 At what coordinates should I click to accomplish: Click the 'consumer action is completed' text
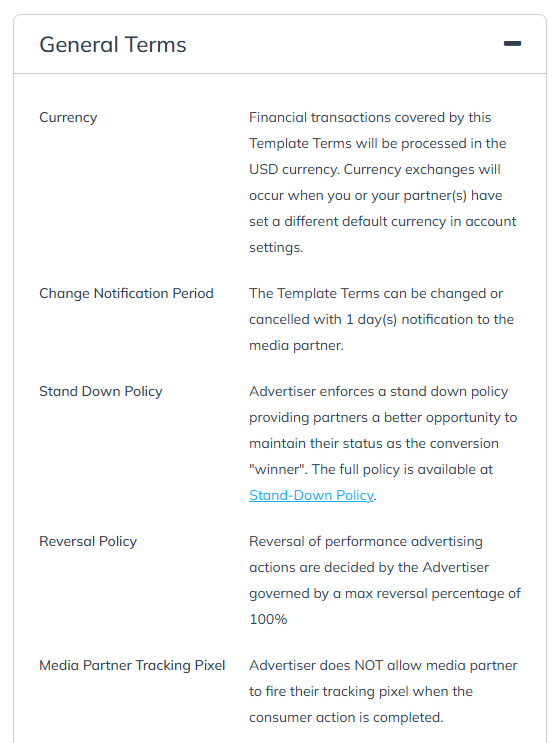[x=346, y=717]
